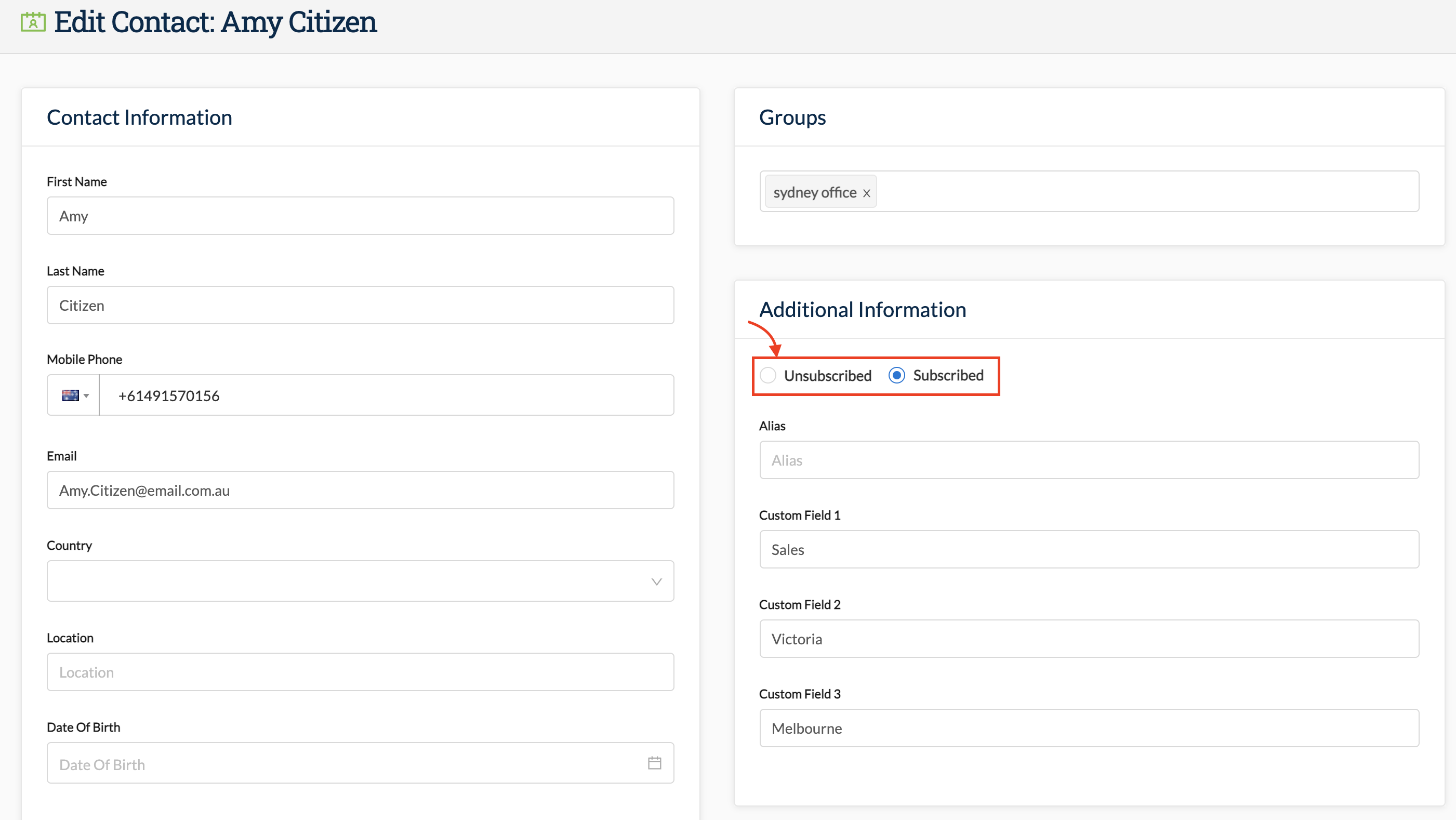This screenshot has width=1456, height=820.
Task: Open the Date Of Birth calendar icon
Action: (654, 763)
